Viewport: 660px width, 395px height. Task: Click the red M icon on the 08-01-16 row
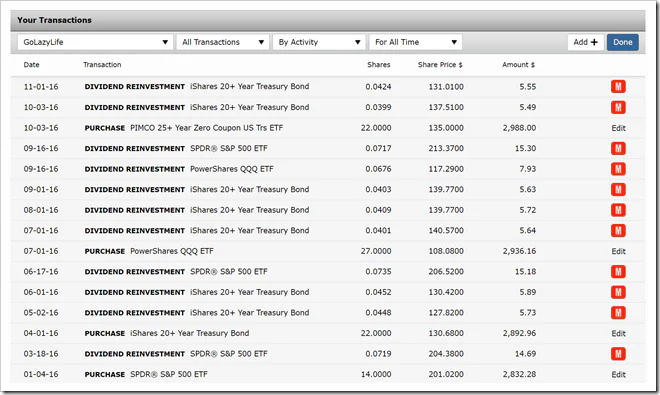coord(618,210)
